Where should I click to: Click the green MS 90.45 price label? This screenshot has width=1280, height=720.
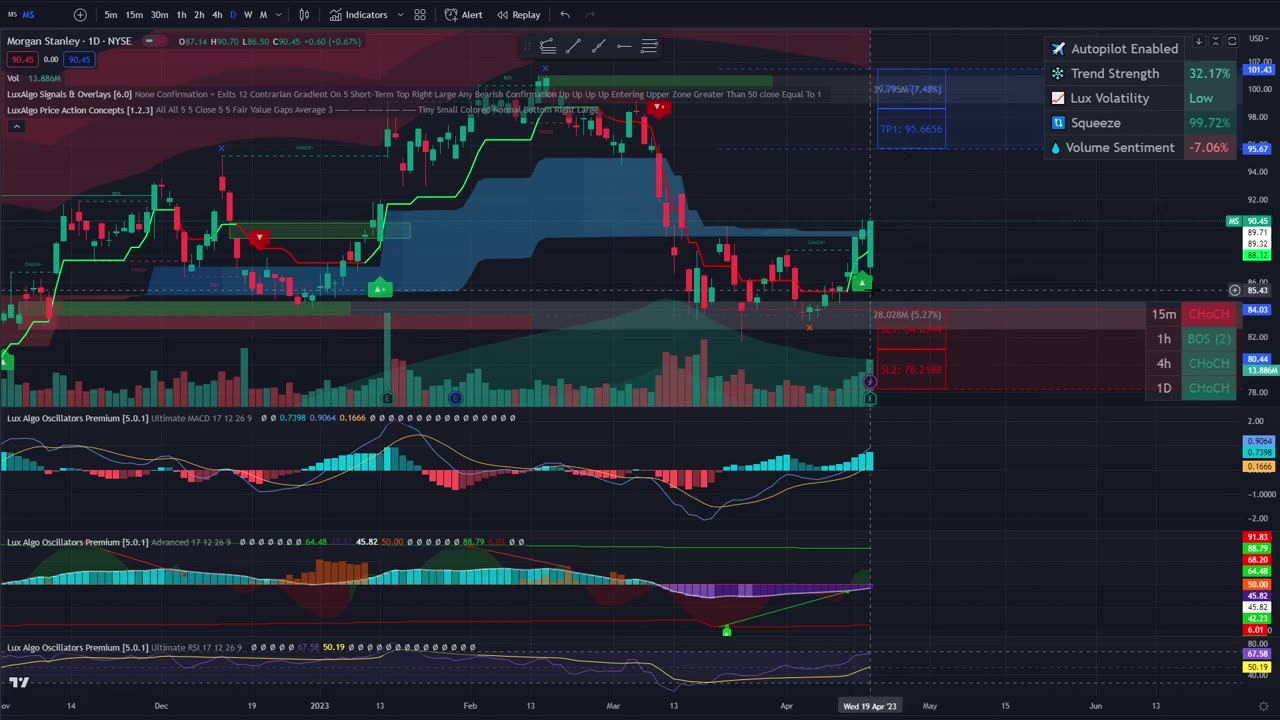click(1249, 221)
